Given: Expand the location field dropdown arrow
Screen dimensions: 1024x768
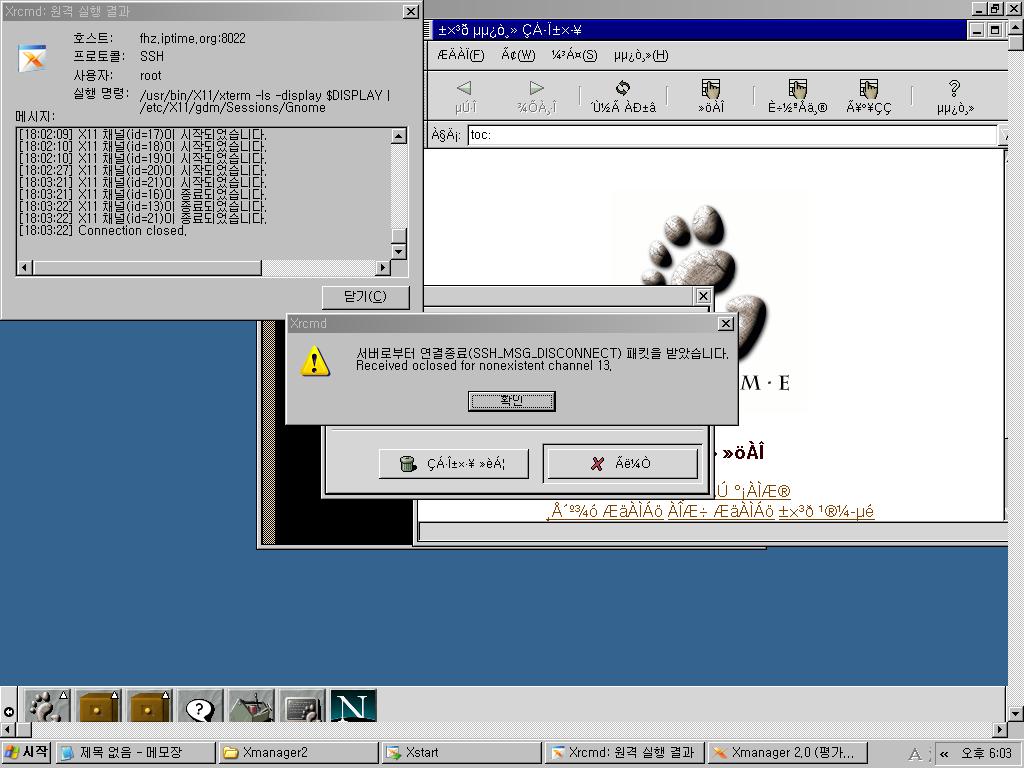Looking at the screenshot, I should point(1004,135).
